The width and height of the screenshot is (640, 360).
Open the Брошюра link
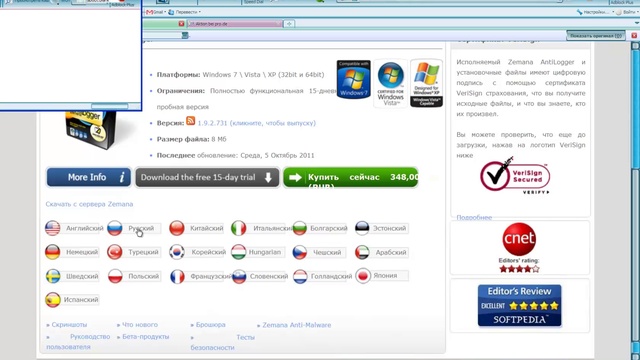point(211,325)
